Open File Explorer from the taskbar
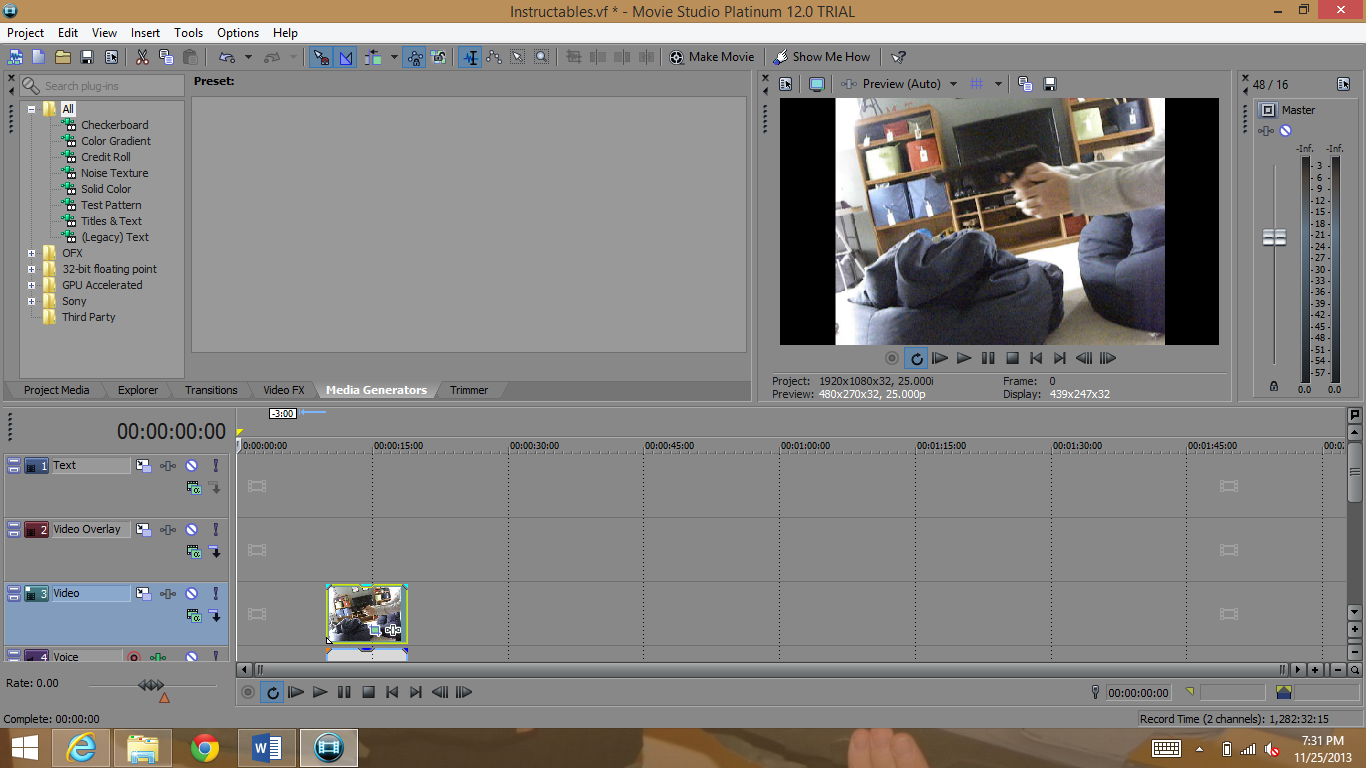The image size is (1366, 768). point(143,747)
